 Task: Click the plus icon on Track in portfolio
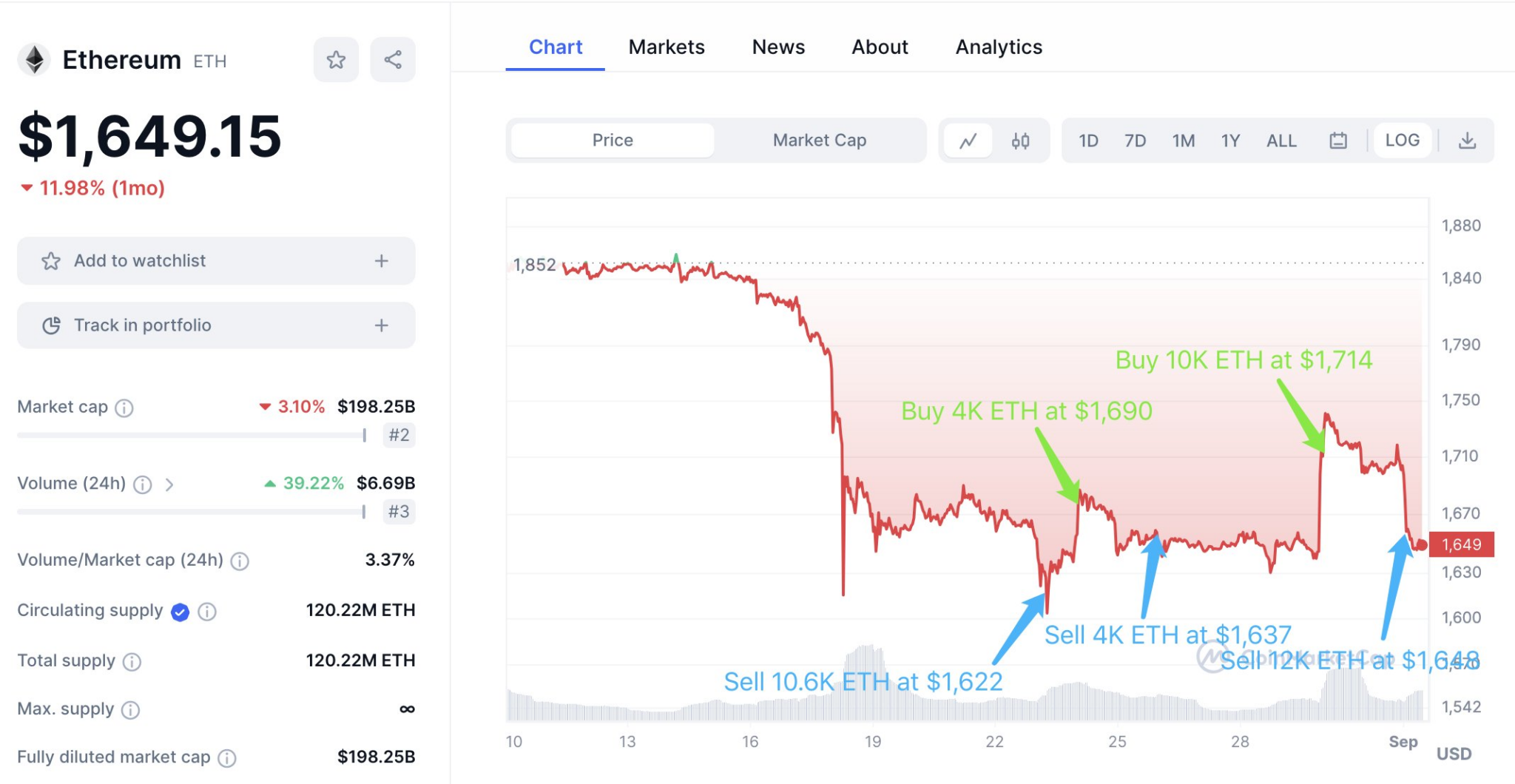tap(380, 325)
